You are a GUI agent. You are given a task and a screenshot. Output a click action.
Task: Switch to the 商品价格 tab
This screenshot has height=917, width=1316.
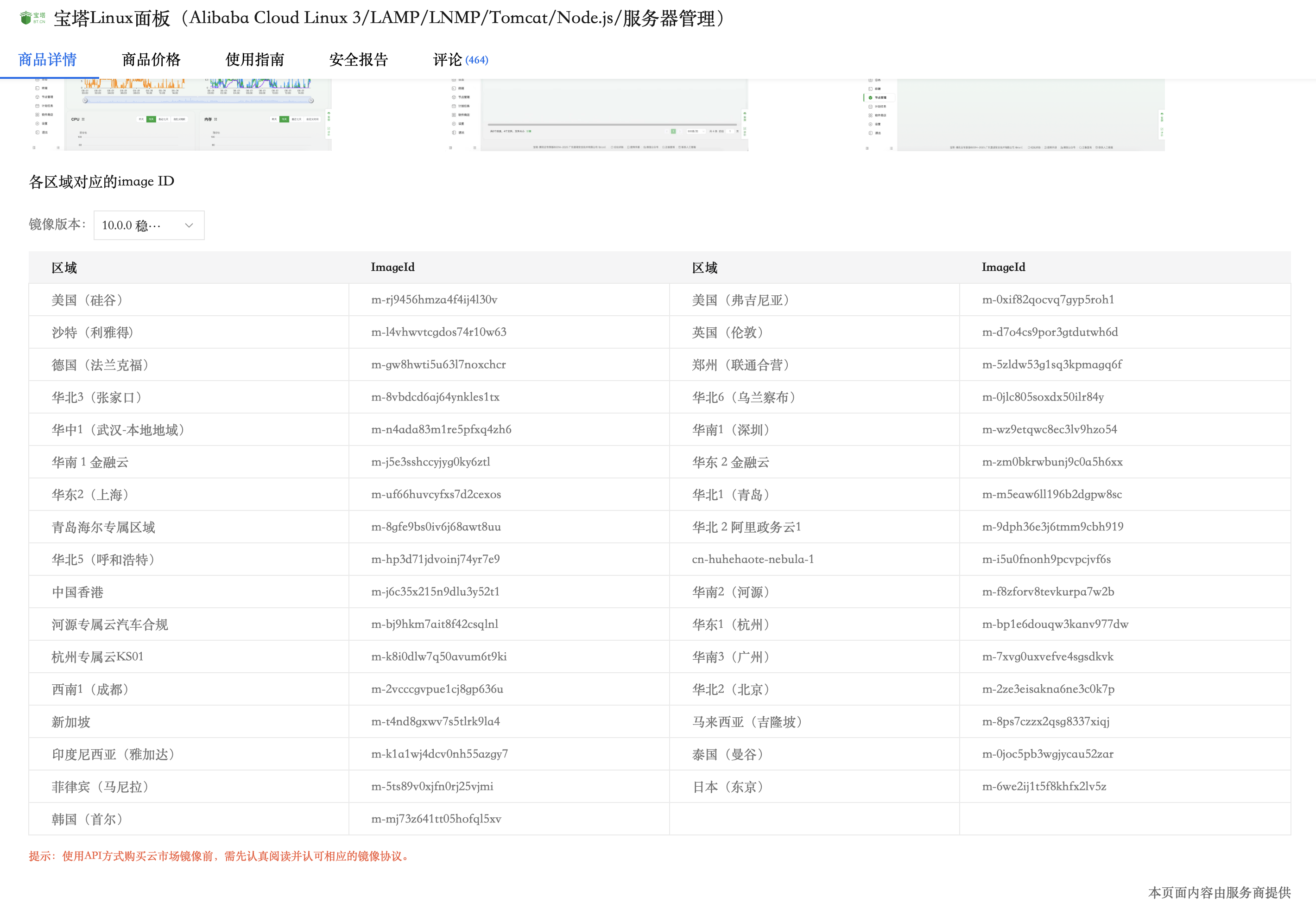click(x=152, y=60)
